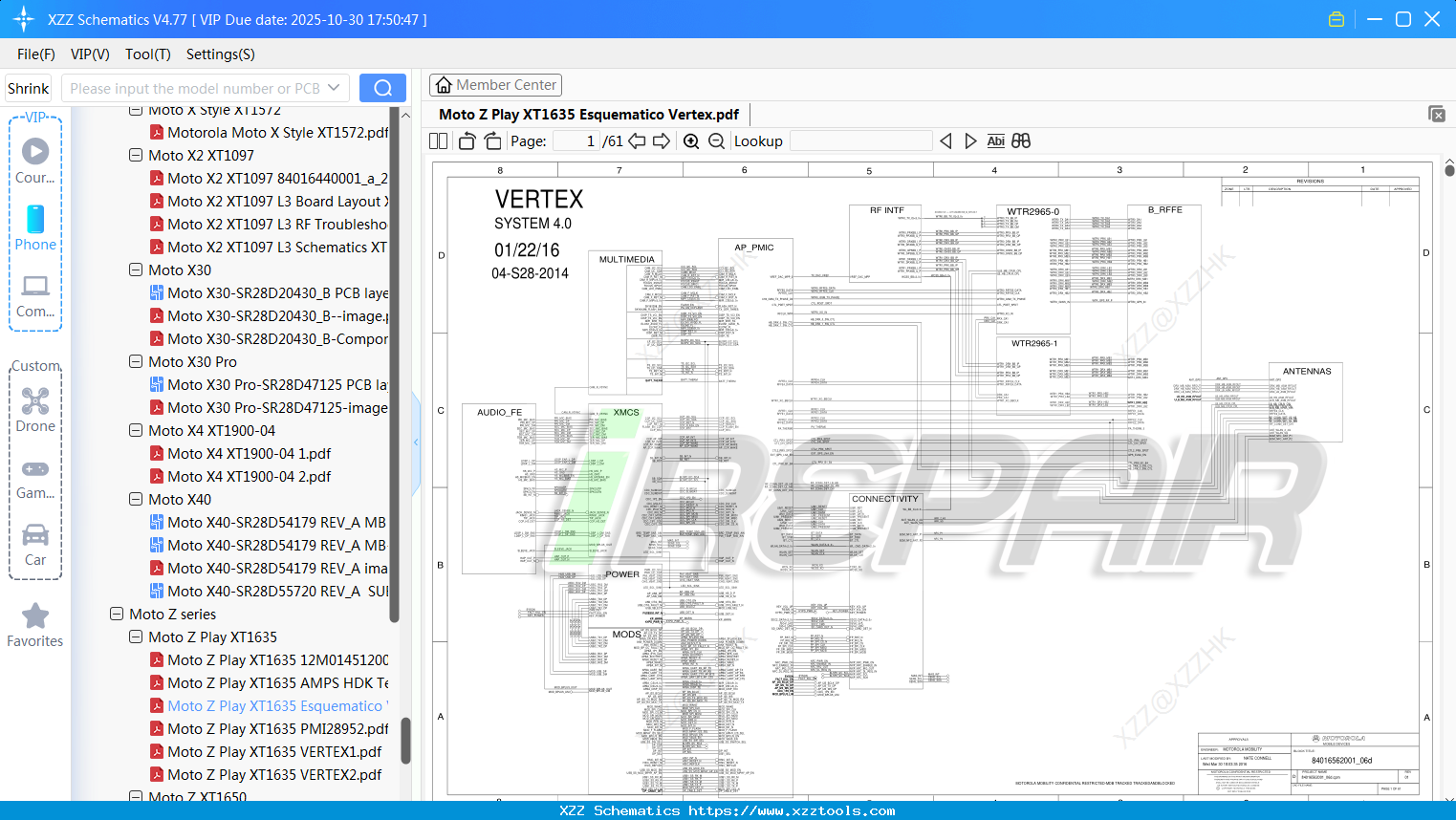This screenshot has width=1456, height=820.
Task: Open the VIP(V) menu
Action: coord(90,54)
